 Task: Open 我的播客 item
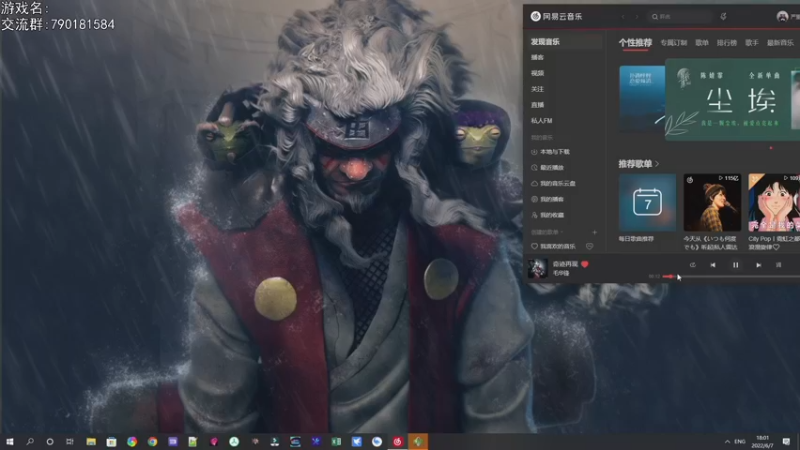click(x=547, y=199)
